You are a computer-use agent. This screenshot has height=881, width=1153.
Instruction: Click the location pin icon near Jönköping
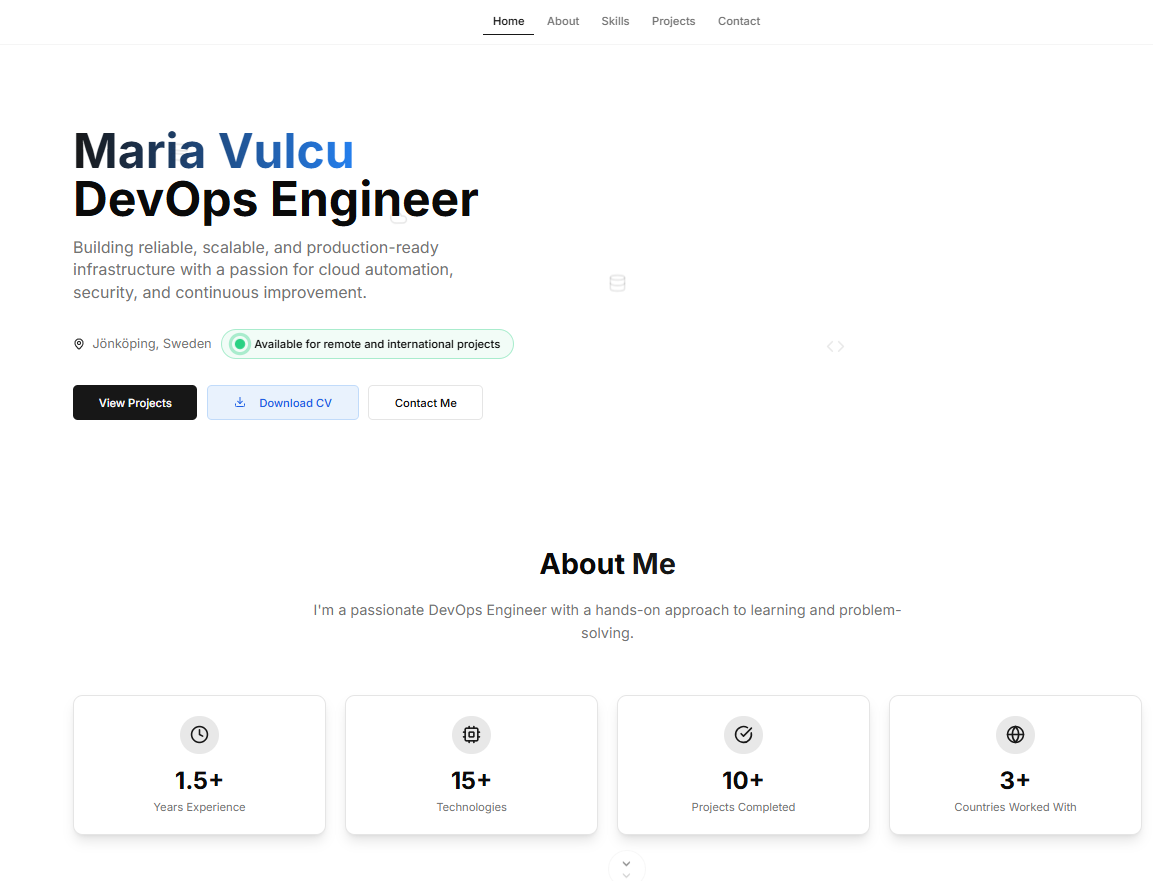(x=78, y=343)
